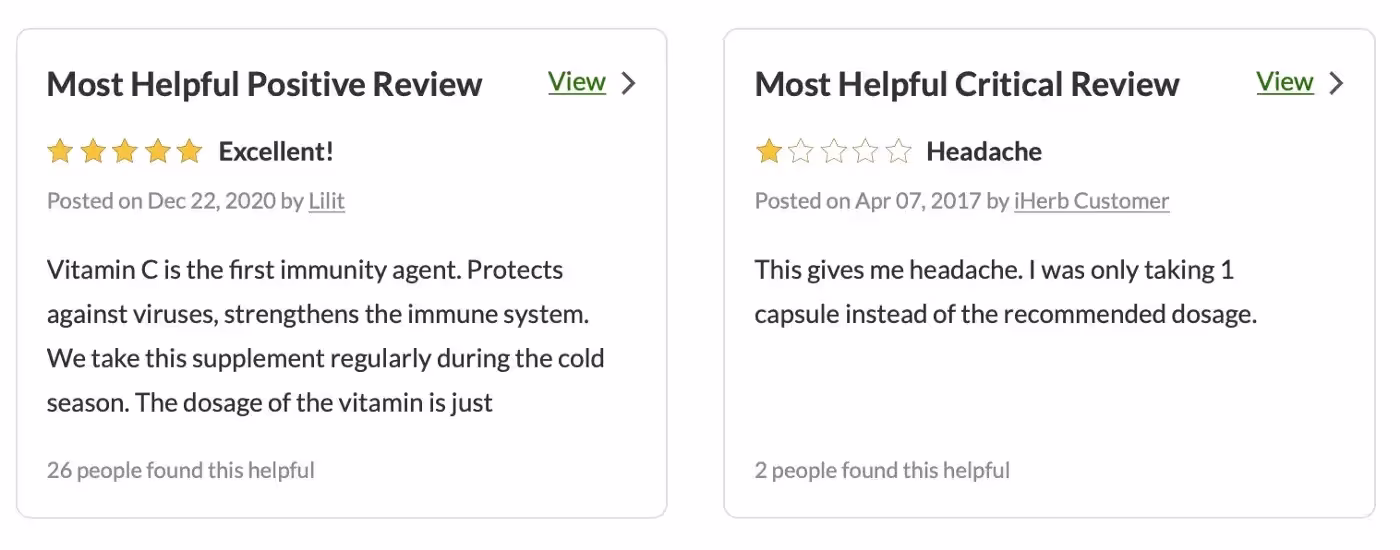Click the single filled star in the Headache review

coord(768,152)
